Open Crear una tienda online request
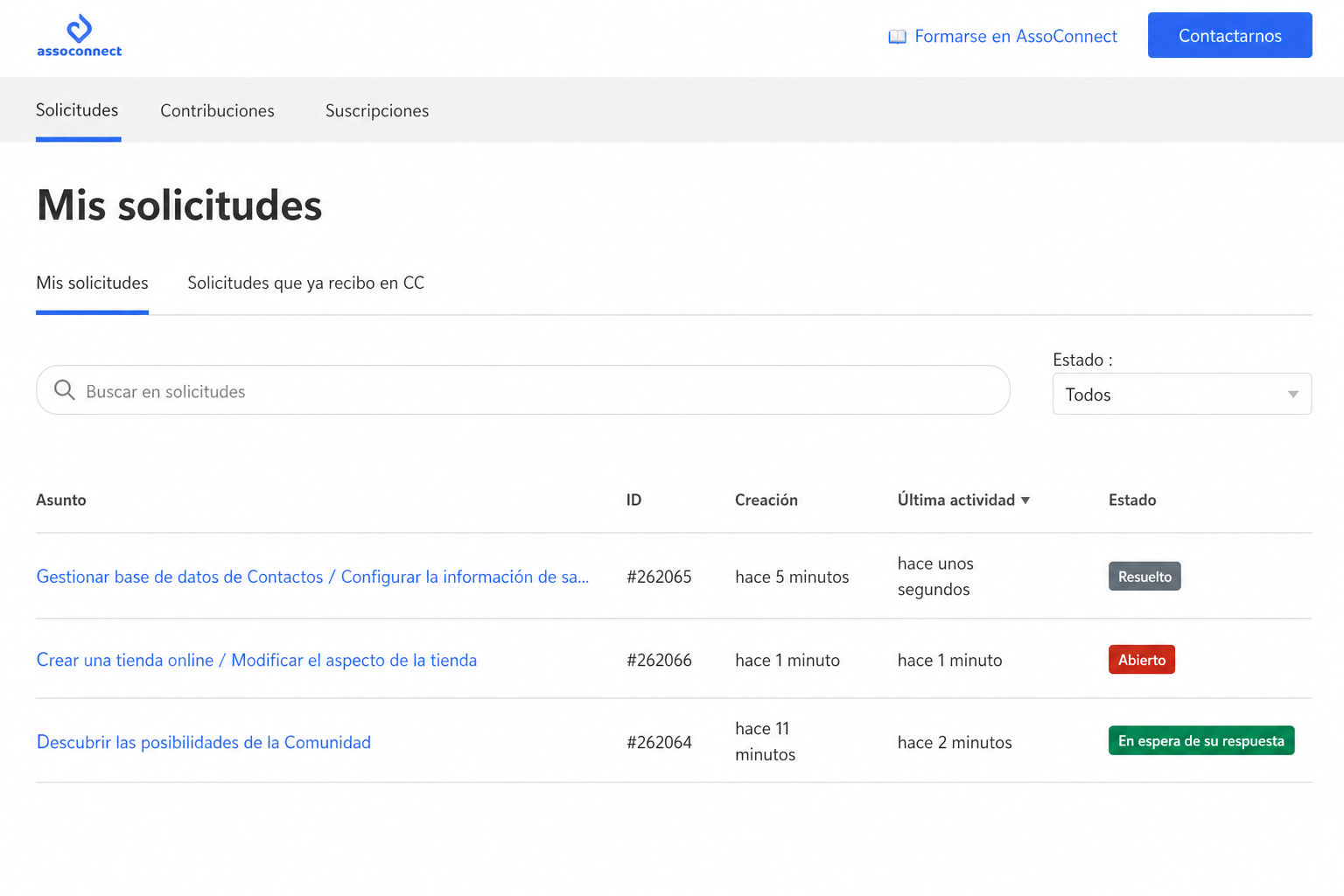1344x896 pixels. [256, 660]
